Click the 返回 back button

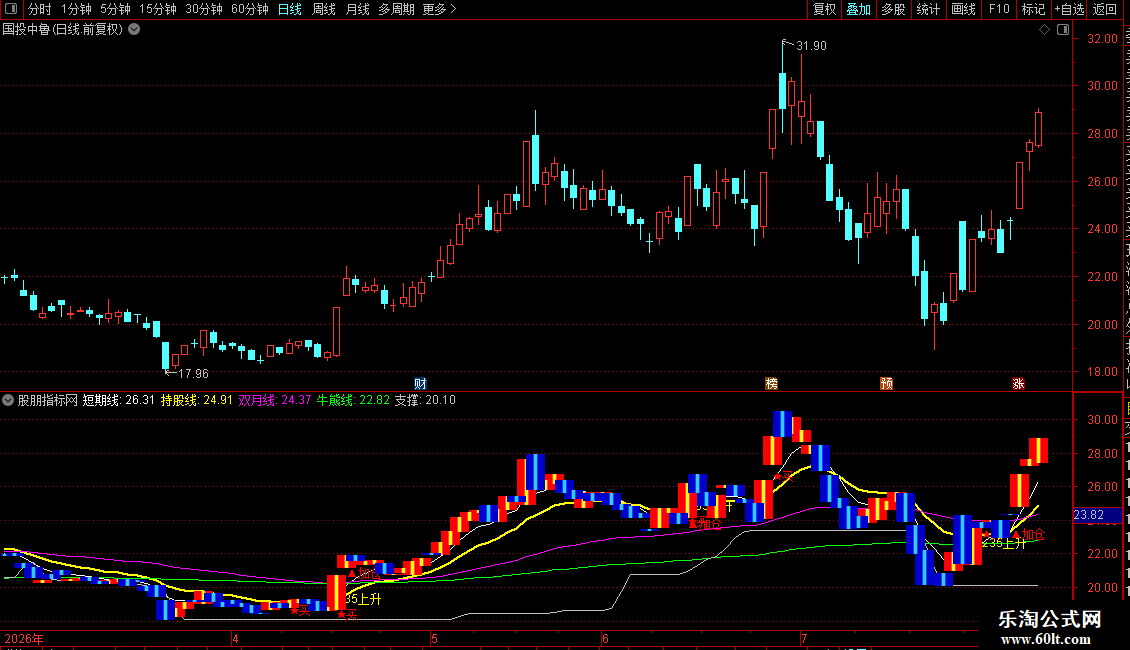tap(1105, 9)
